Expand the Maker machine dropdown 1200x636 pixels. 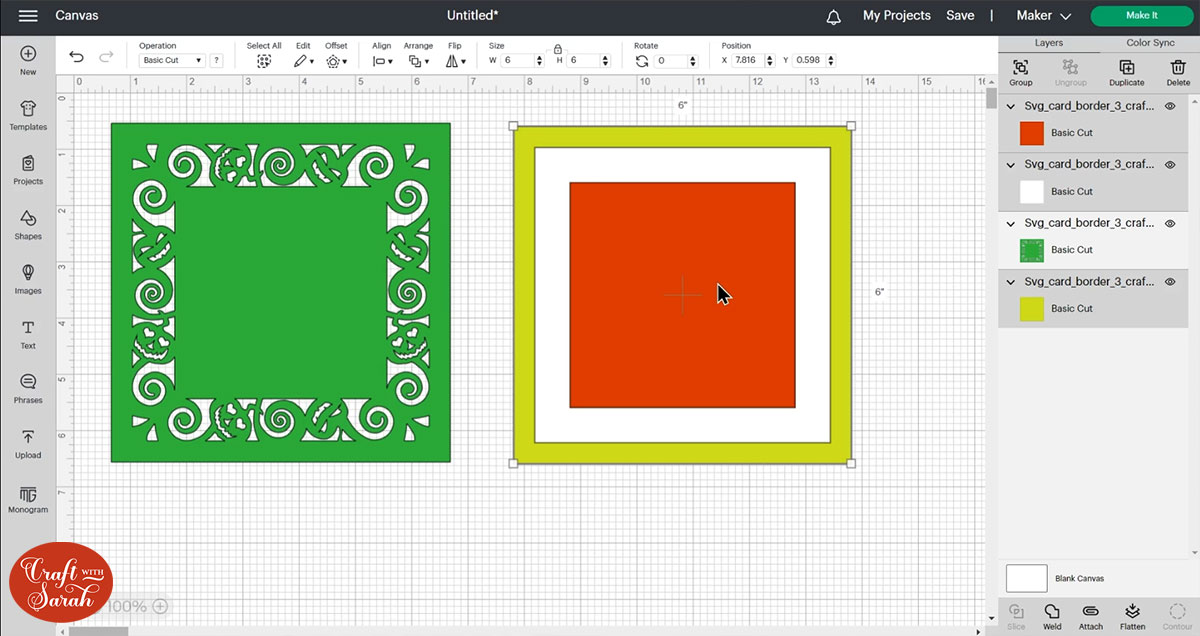coord(1043,16)
